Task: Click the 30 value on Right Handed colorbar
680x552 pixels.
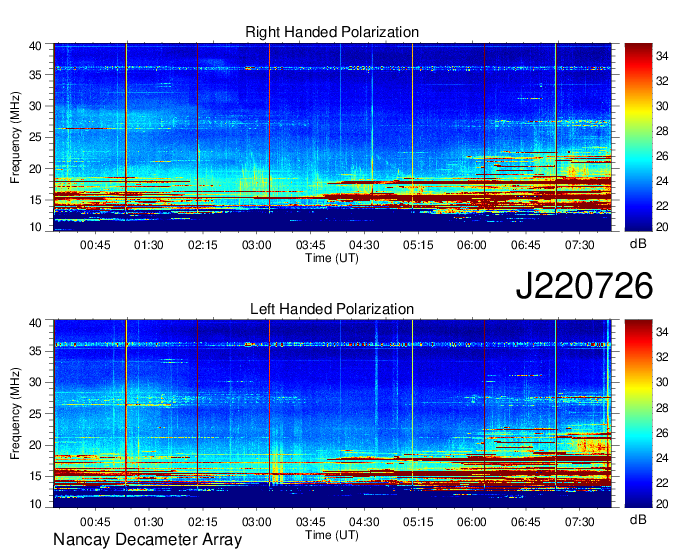Action: (x=662, y=106)
